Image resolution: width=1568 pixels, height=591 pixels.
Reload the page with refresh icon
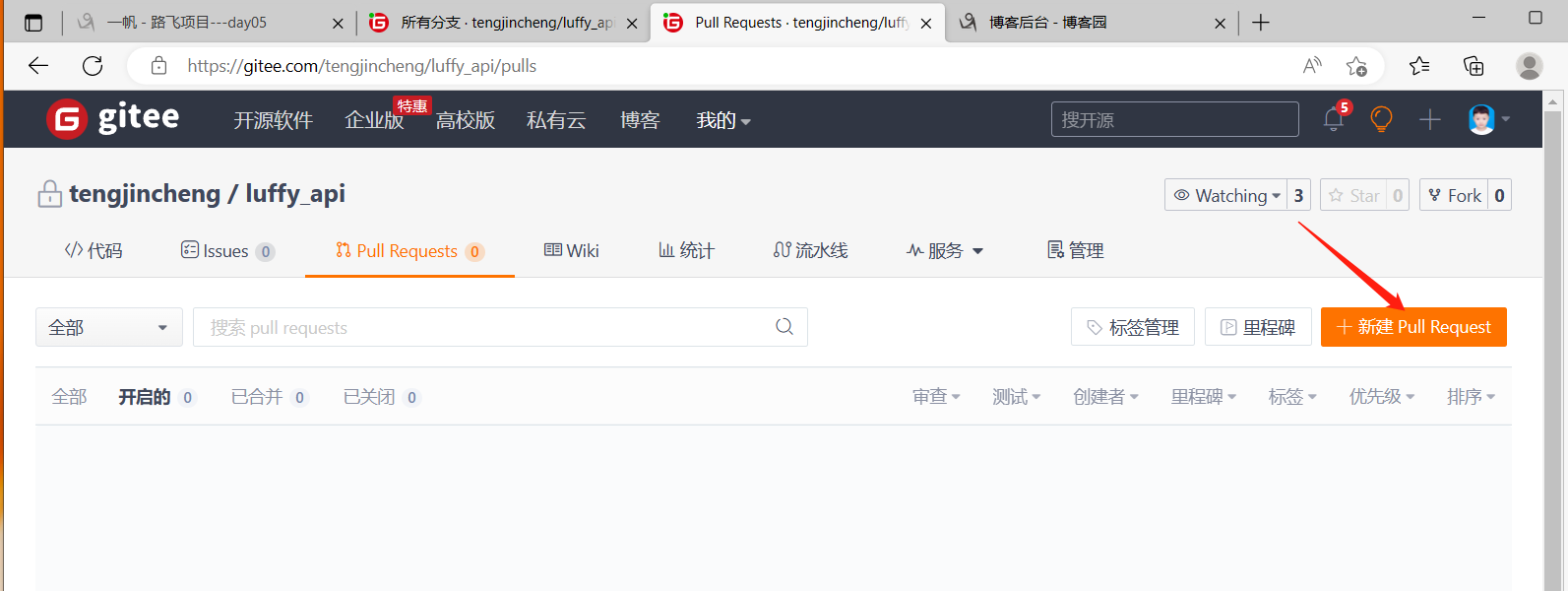(93, 66)
